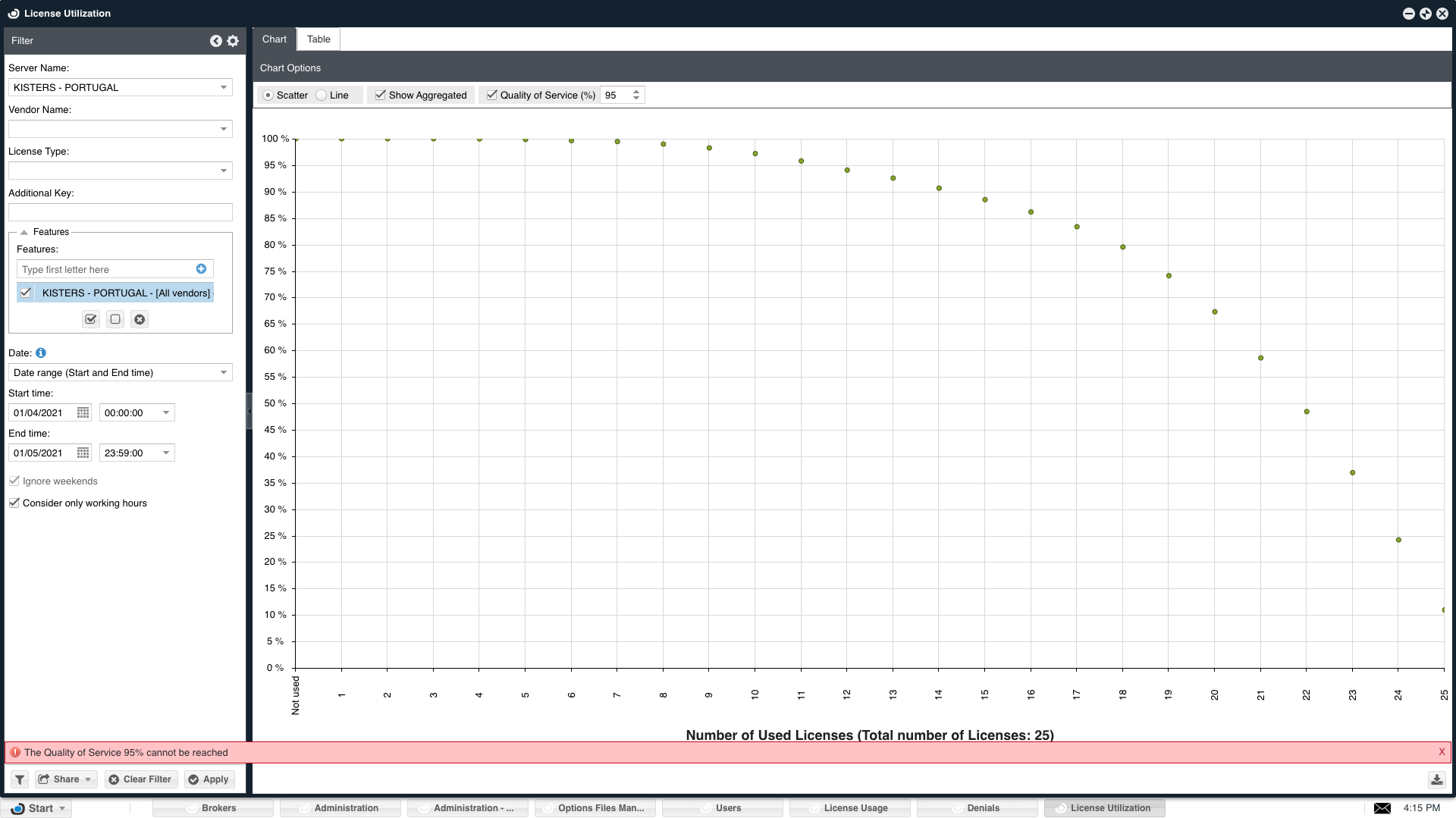Open the Date range type dropdown
The width and height of the screenshot is (1456, 818).
pyautogui.click(x=223, y=373)
